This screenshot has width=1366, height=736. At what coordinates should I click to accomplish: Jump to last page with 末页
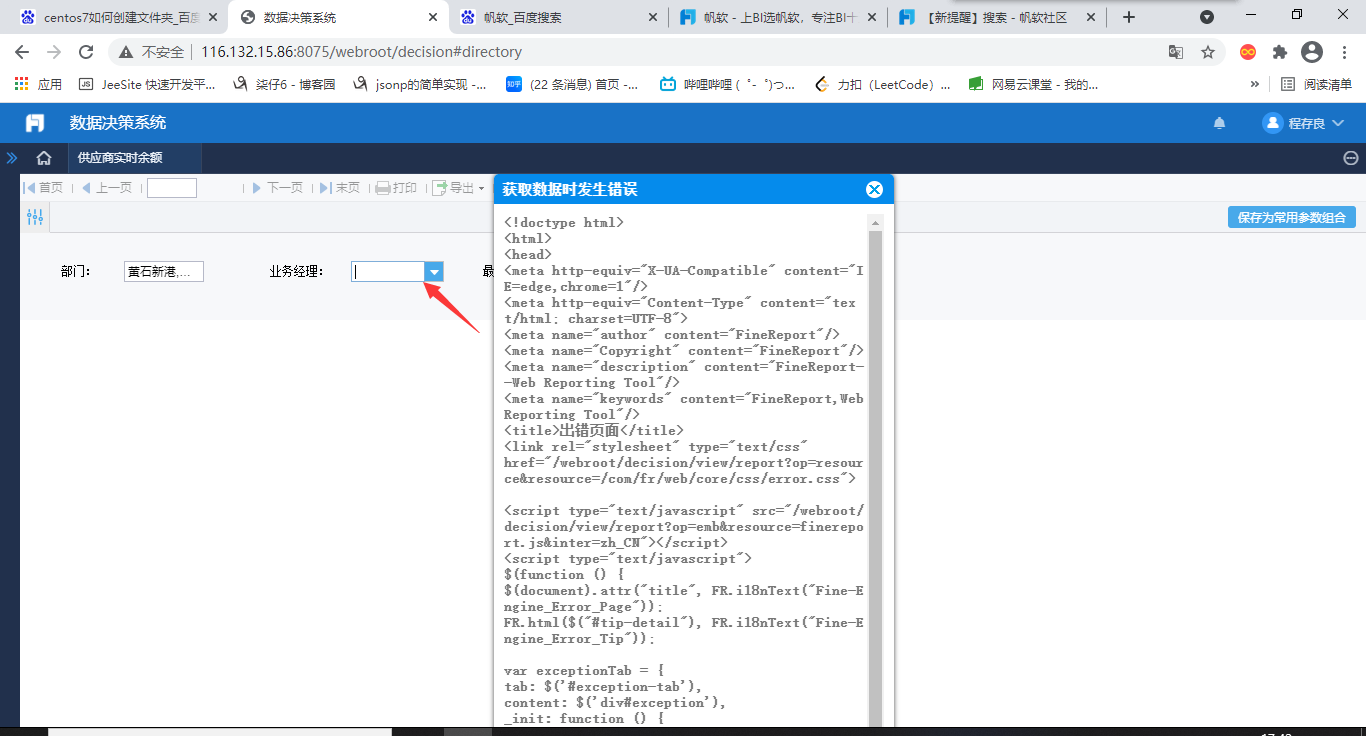point(340,188)
